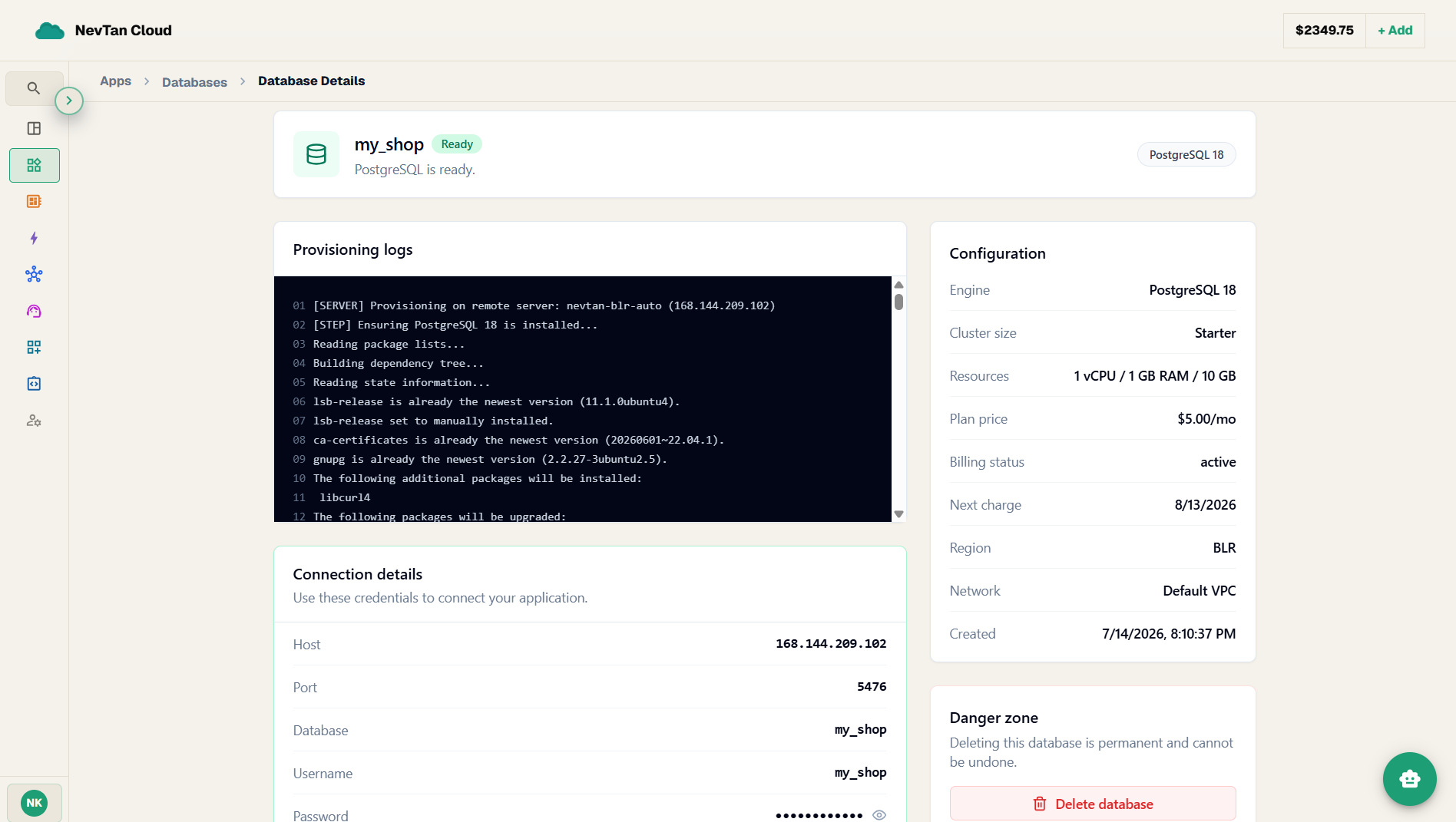Click the masked Password dots
This screenshot has width=1456, height=822.
point(819,815)
